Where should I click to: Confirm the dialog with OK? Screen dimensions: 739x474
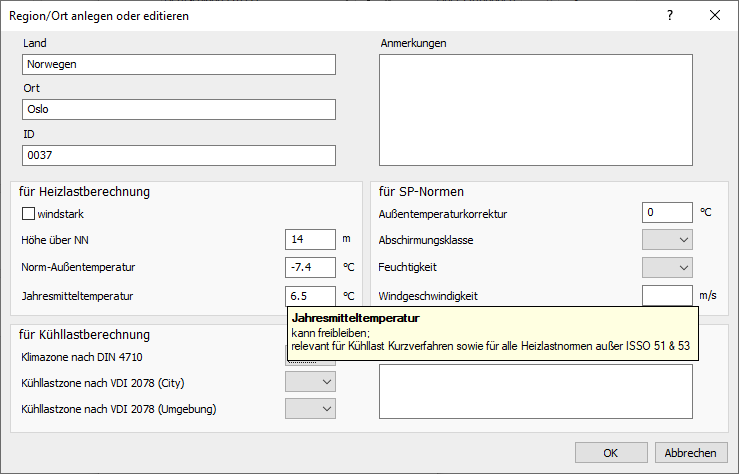611,453
